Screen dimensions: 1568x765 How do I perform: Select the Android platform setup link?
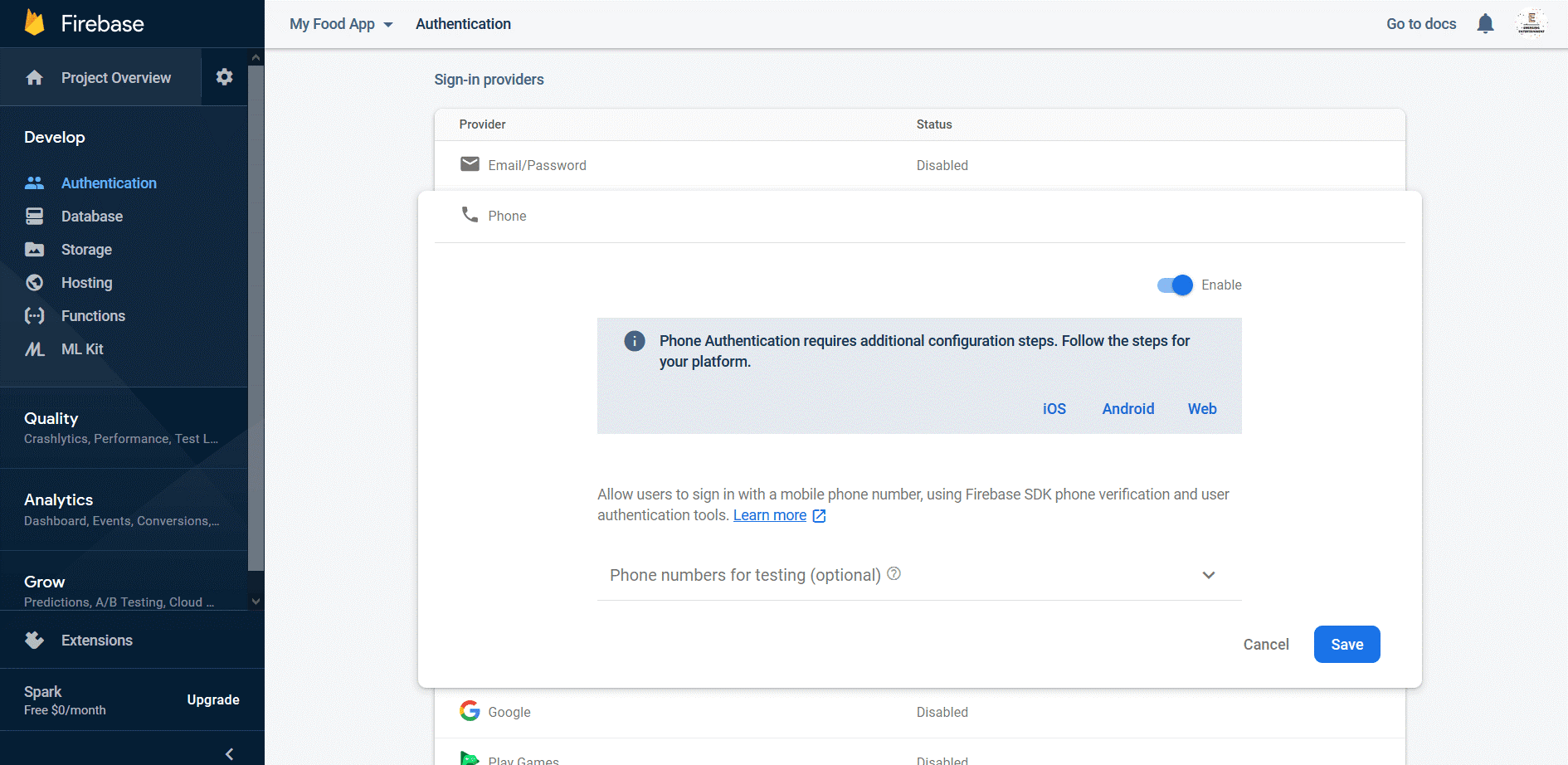(1127, 408)
